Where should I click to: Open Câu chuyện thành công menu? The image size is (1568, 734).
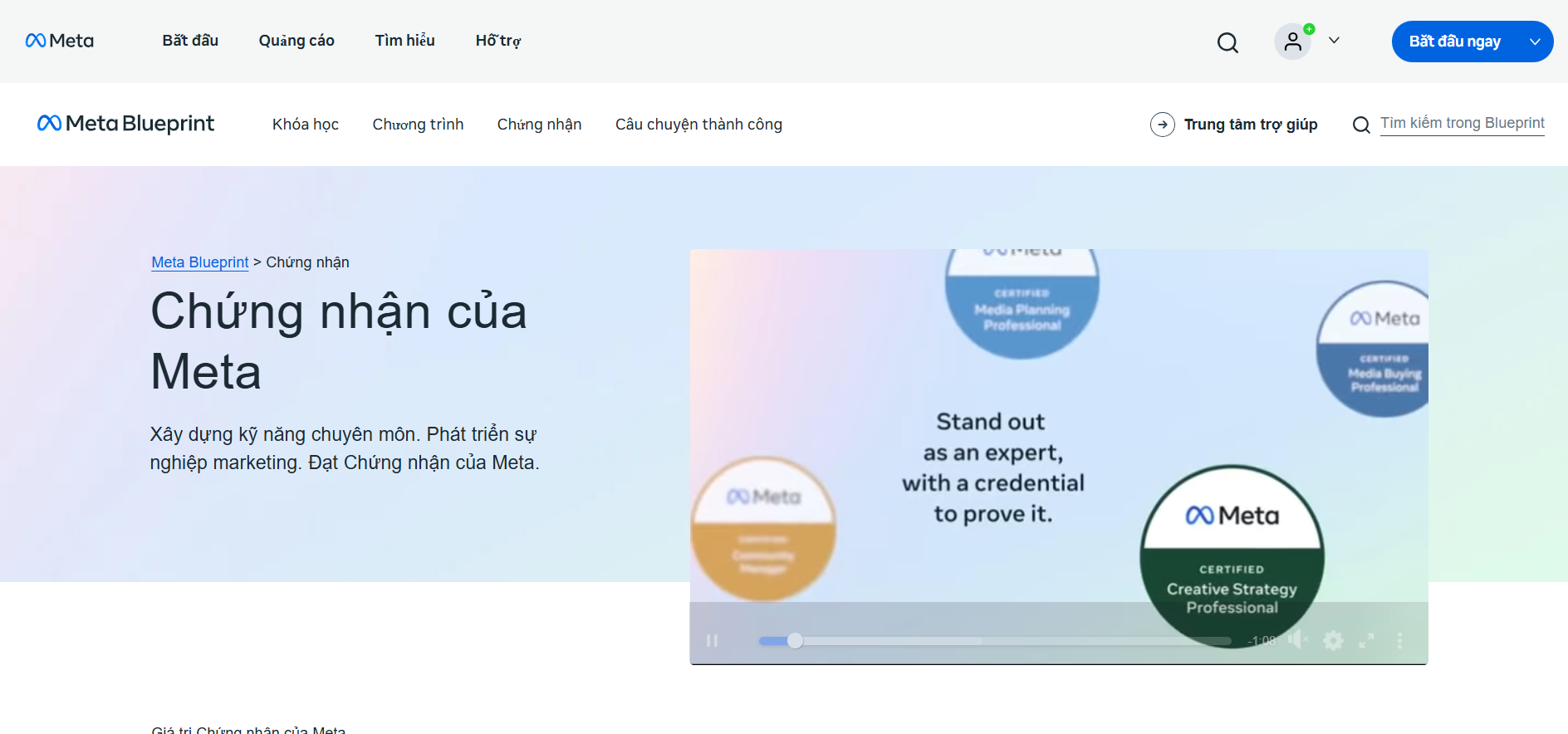pyautogui.click(x=698, y=125)
